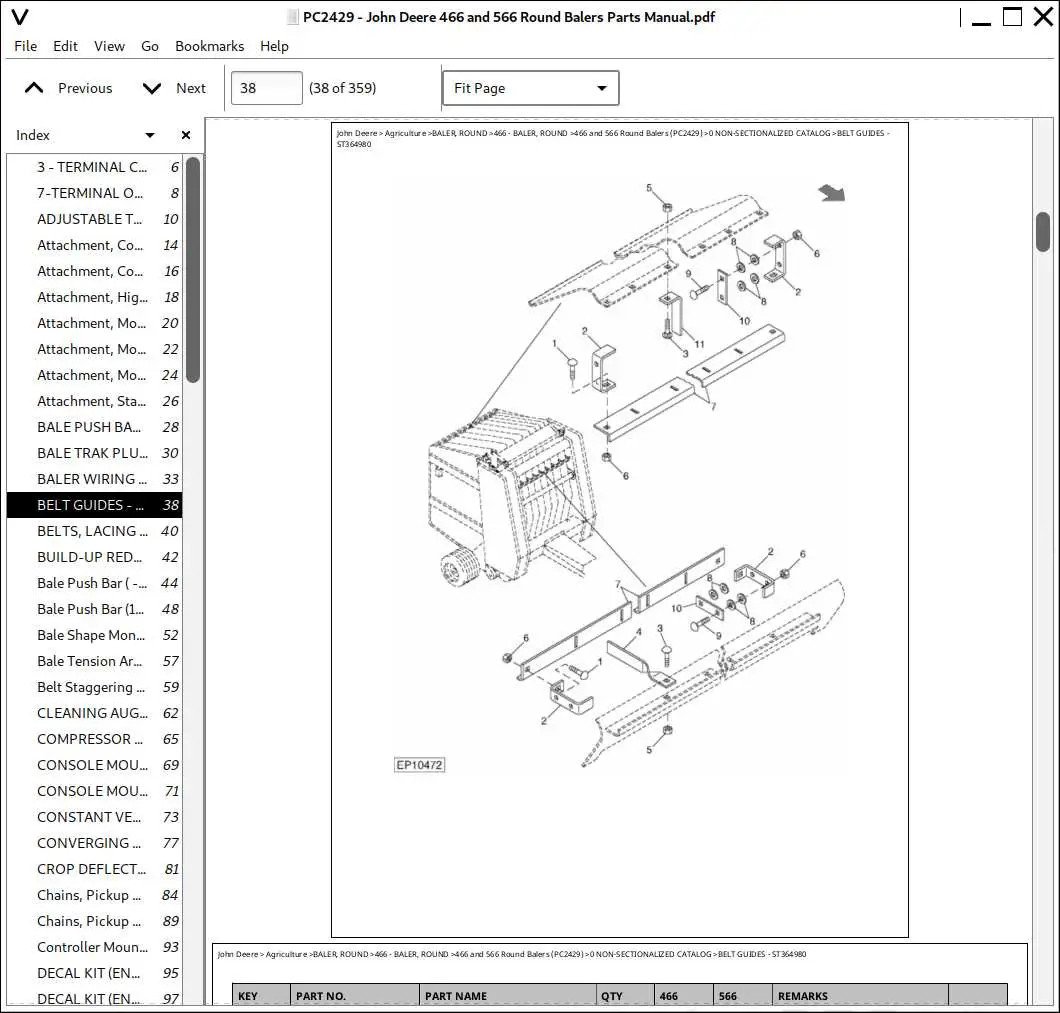Open the Help menu
This screenshot has width=1060, height=1013.
tap(274, 46)
